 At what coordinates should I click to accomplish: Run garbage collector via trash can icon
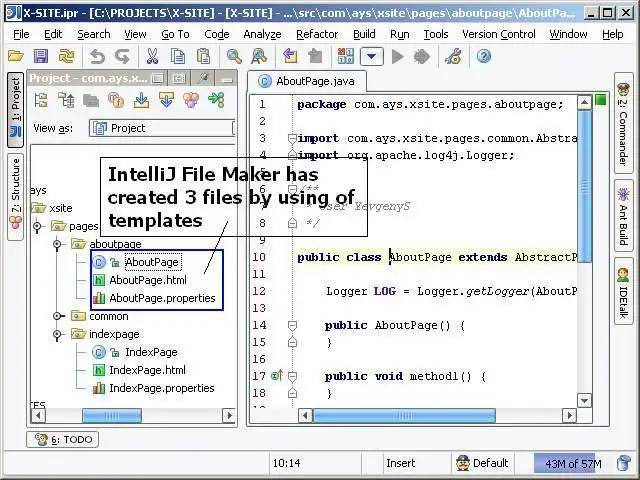[623, 463]
